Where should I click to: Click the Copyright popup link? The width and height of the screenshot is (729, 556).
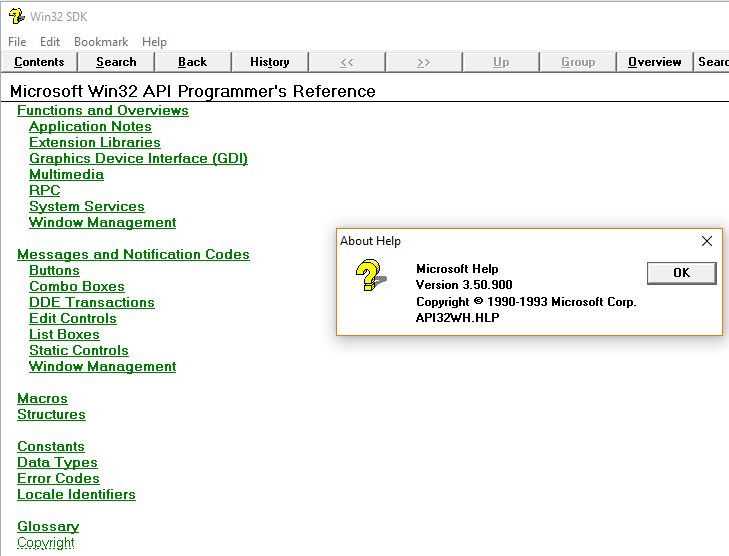click(46, 543)
